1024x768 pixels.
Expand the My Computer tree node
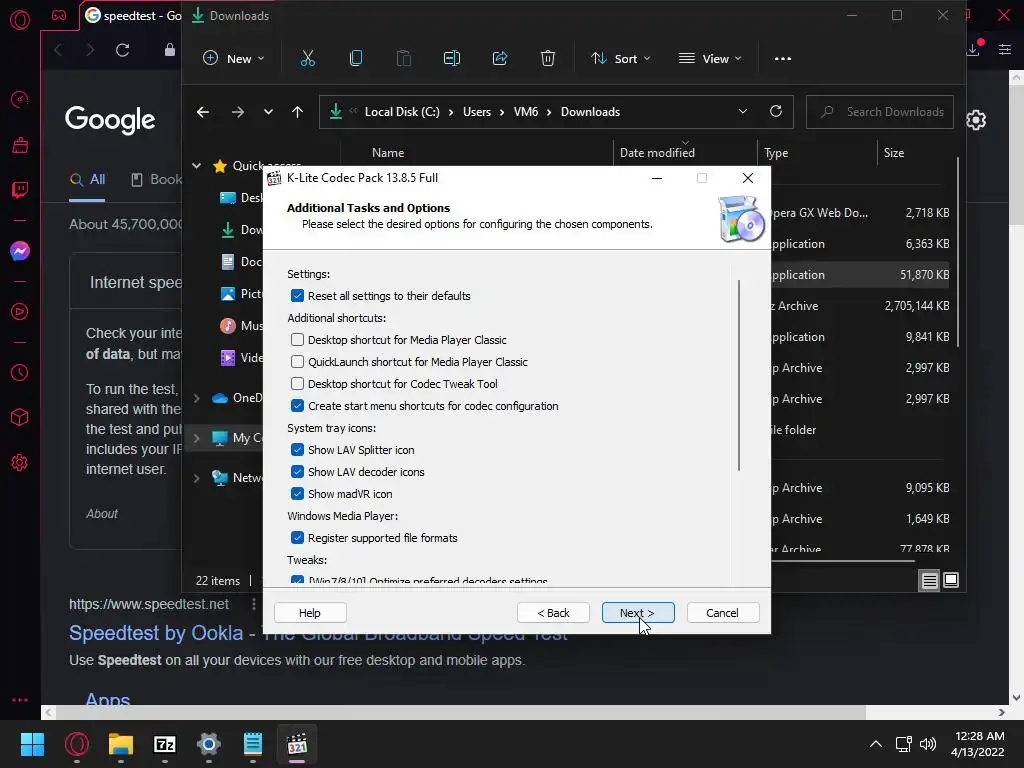coord(197,438)
